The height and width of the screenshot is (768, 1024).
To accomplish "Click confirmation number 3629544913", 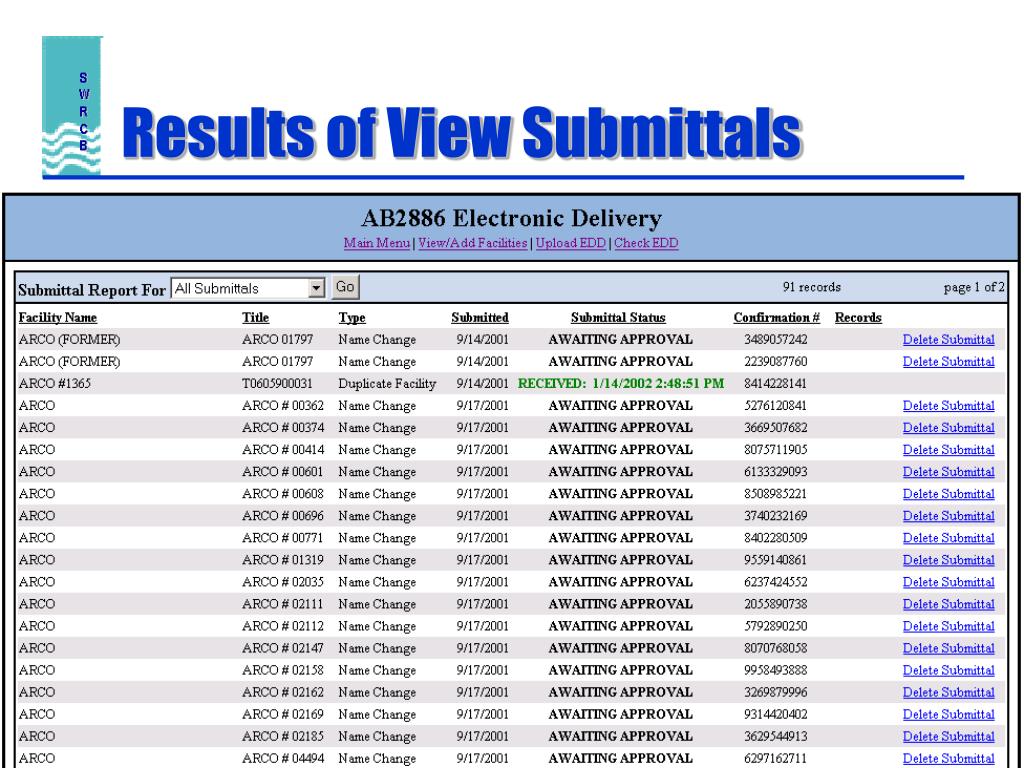I will pos(775,737).
